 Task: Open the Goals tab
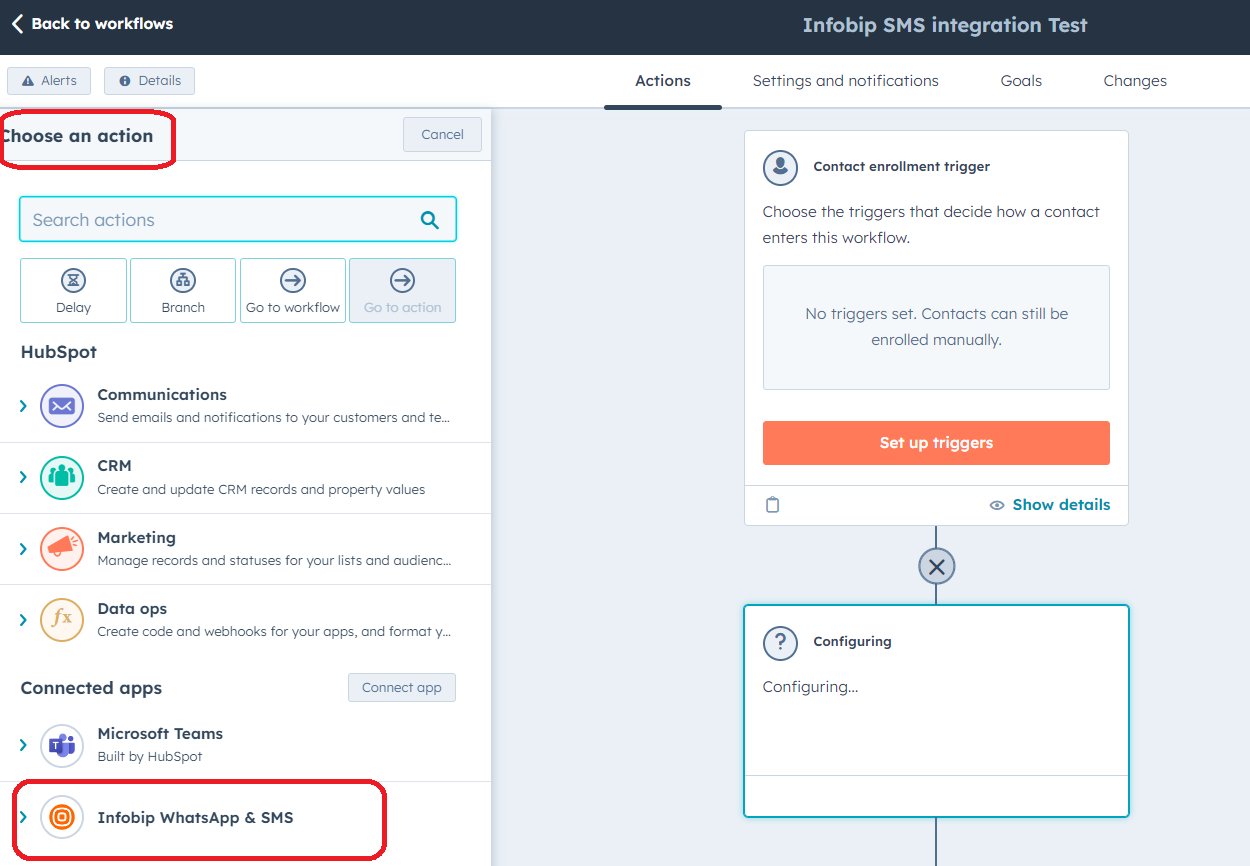[1021, 81]
